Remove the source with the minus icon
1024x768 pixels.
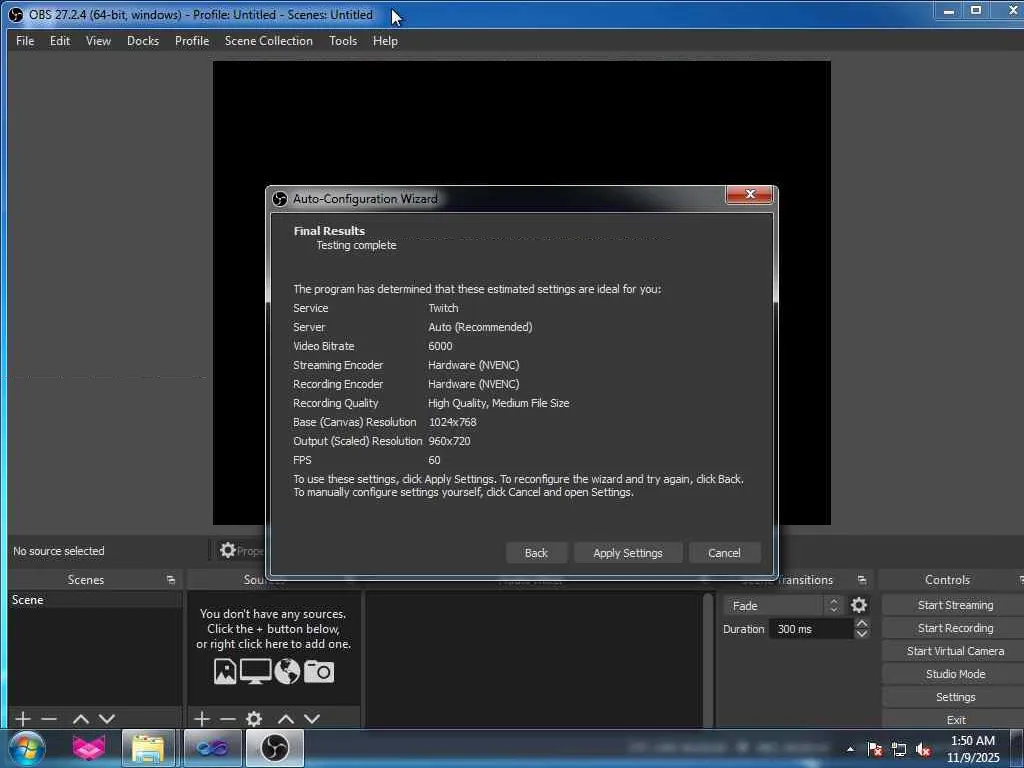pos(227,718)
